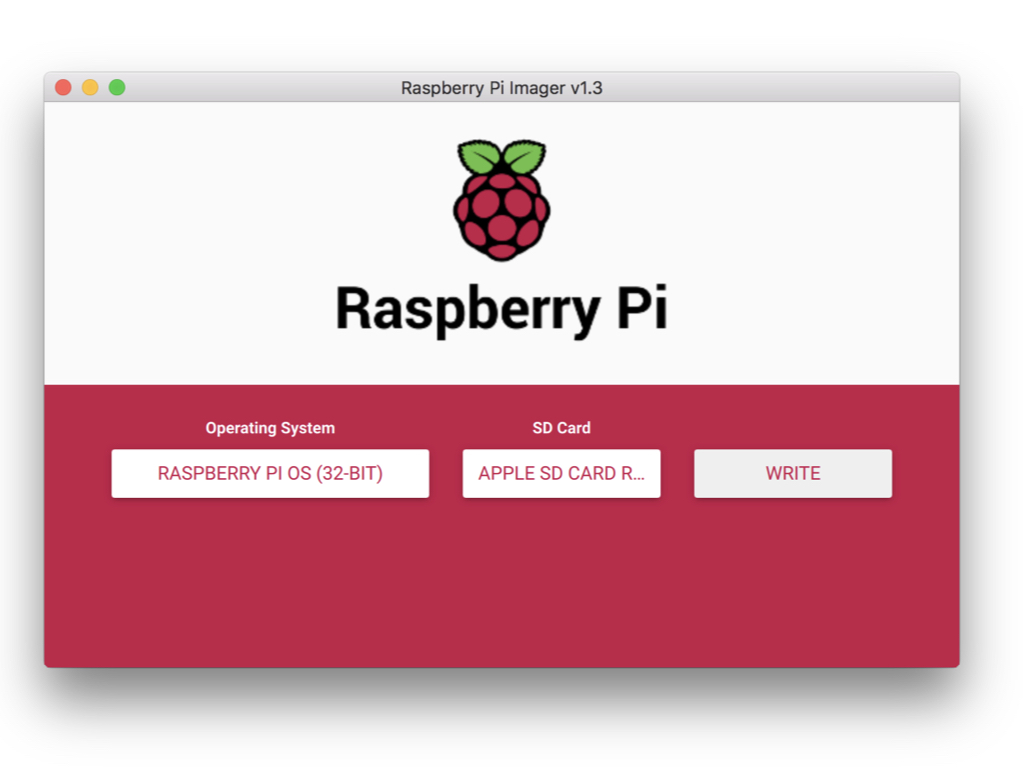1024x768 pixels.
Task: Minimize the window with the yellow button
Action: [90, 88]
